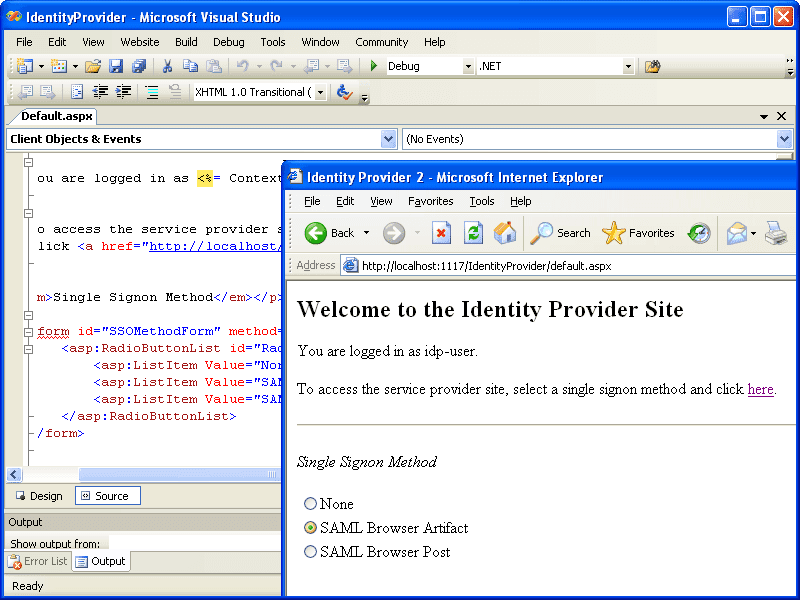Image resolution: width=800 pixels, height=600 pixels.
Task: Collapse asp:RadioButtonList code outline node
Action: (x=29, y=349)
